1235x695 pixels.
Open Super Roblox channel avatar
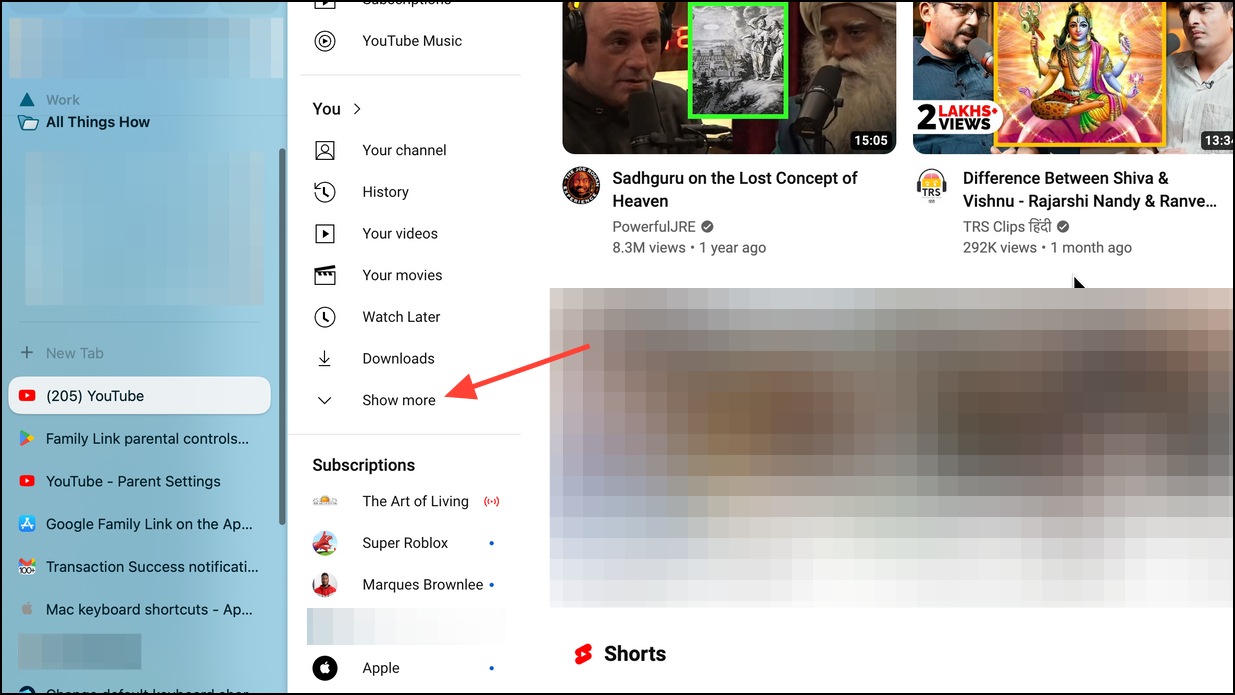click(325, 543)
